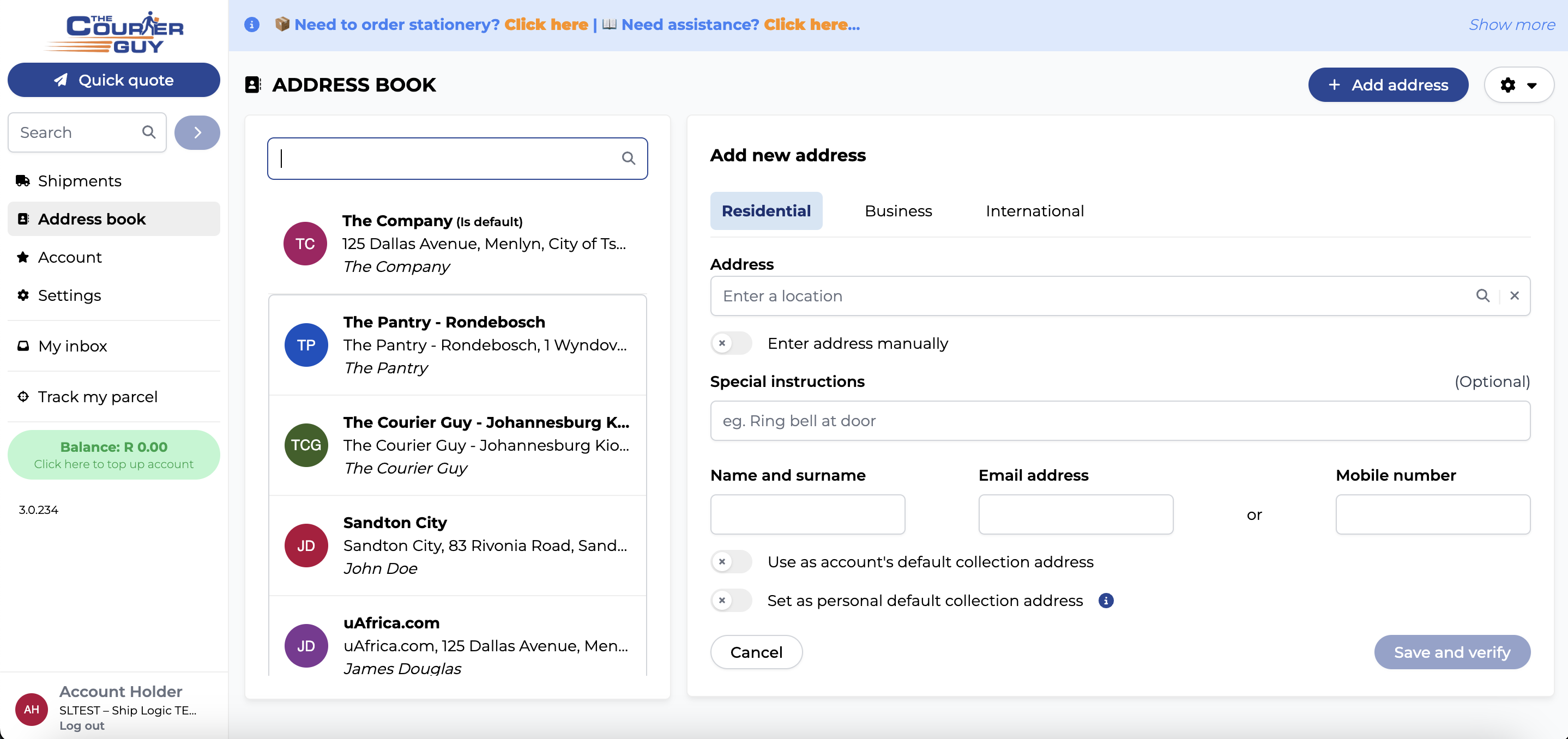Open Settings in the sidebar
Viewport: 1568px width, 739px height.
coord(114,295)
